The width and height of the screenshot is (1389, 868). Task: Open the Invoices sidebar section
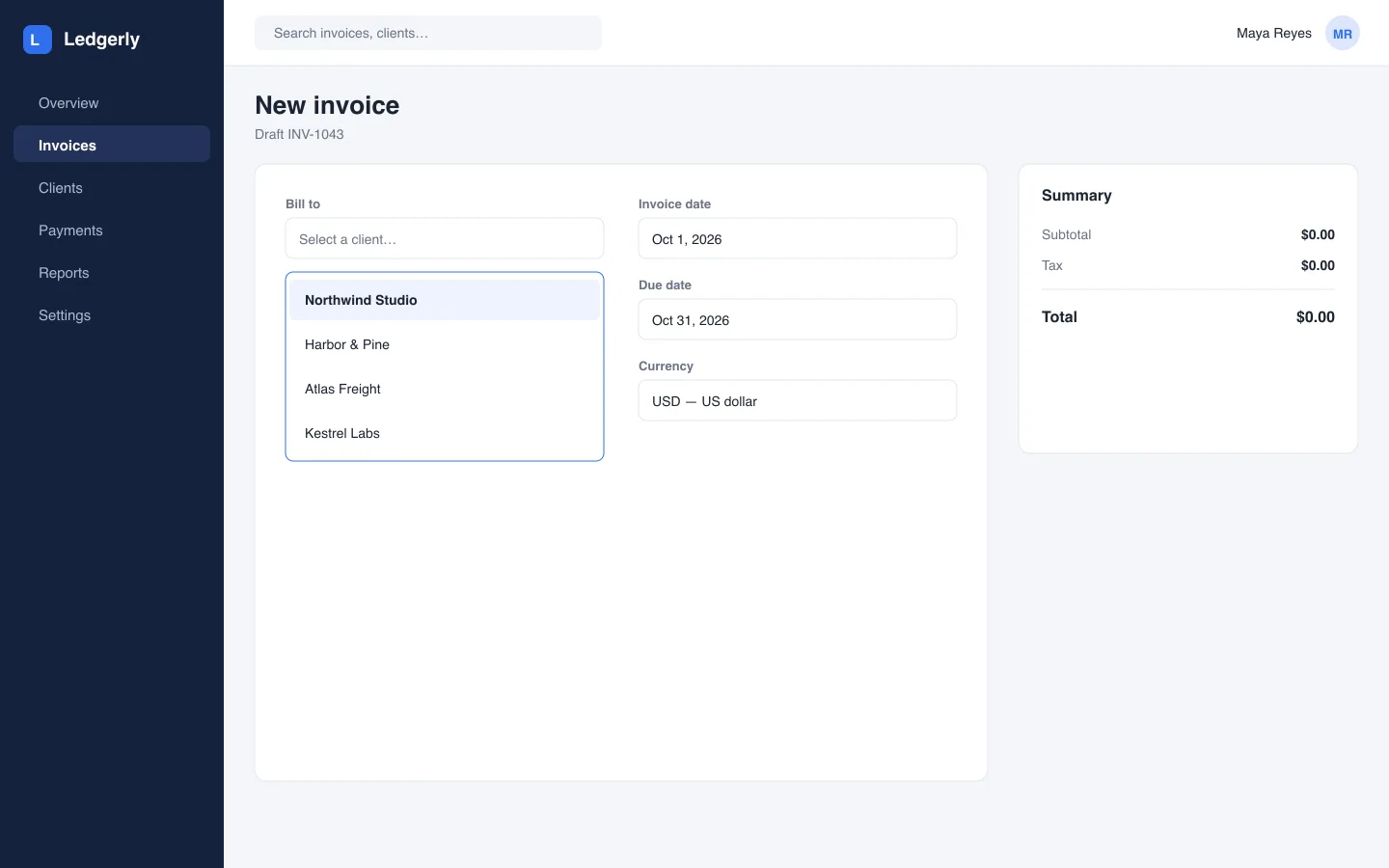click(x=112, y=144)
